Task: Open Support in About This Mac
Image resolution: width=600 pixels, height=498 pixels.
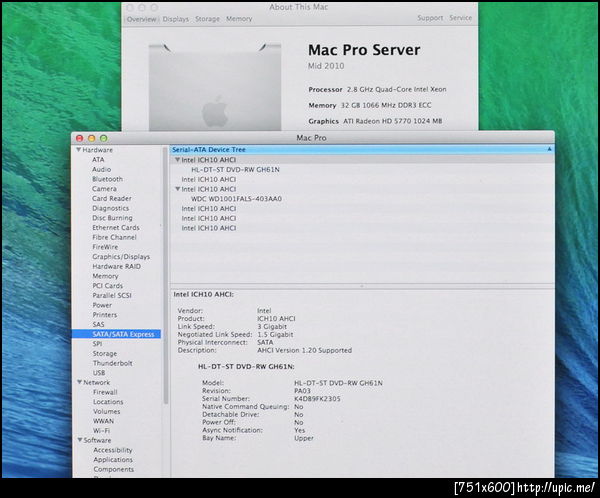Action: (x=430, y=18)
